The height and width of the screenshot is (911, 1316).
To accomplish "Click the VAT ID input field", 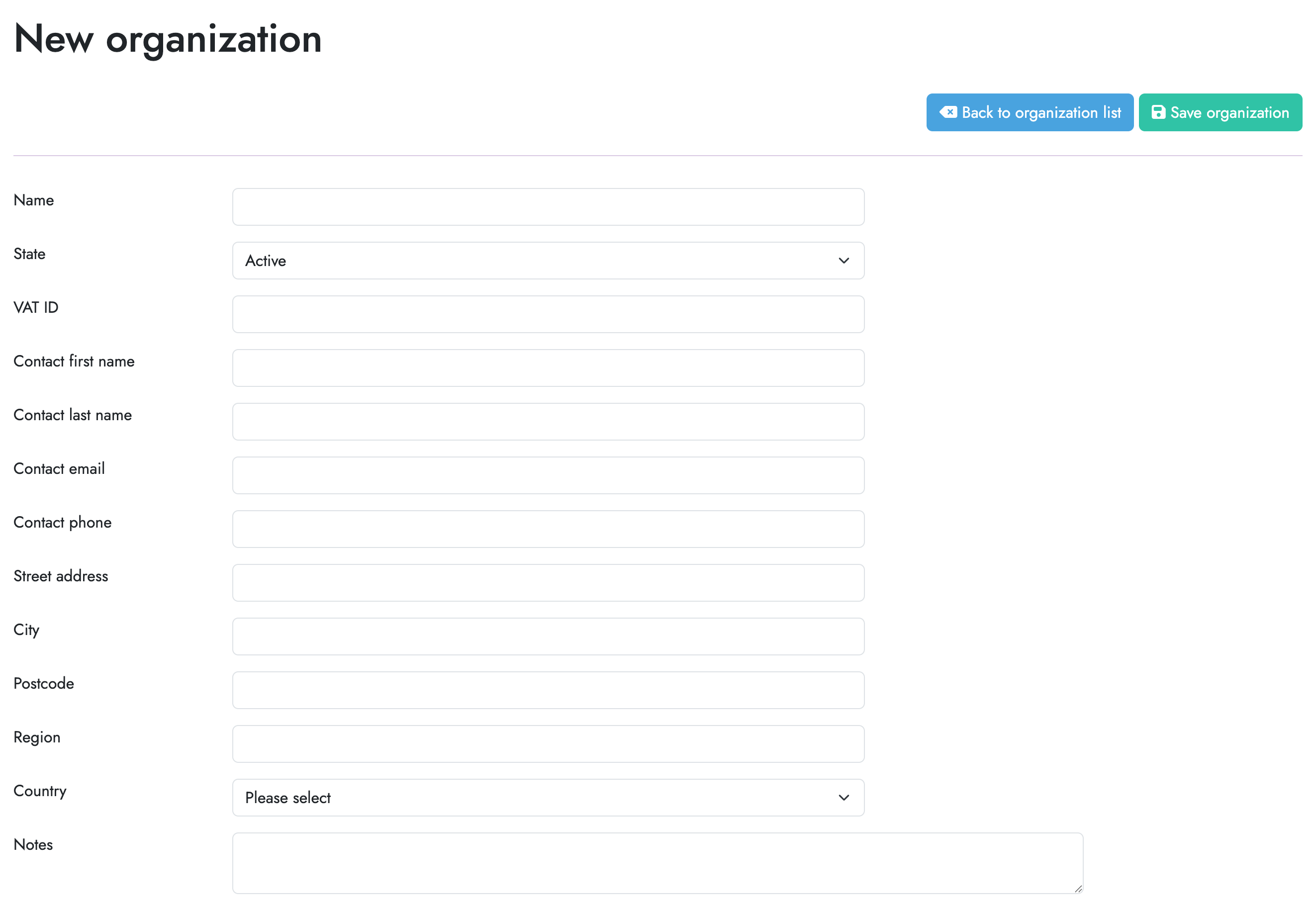I will (548, 314).
